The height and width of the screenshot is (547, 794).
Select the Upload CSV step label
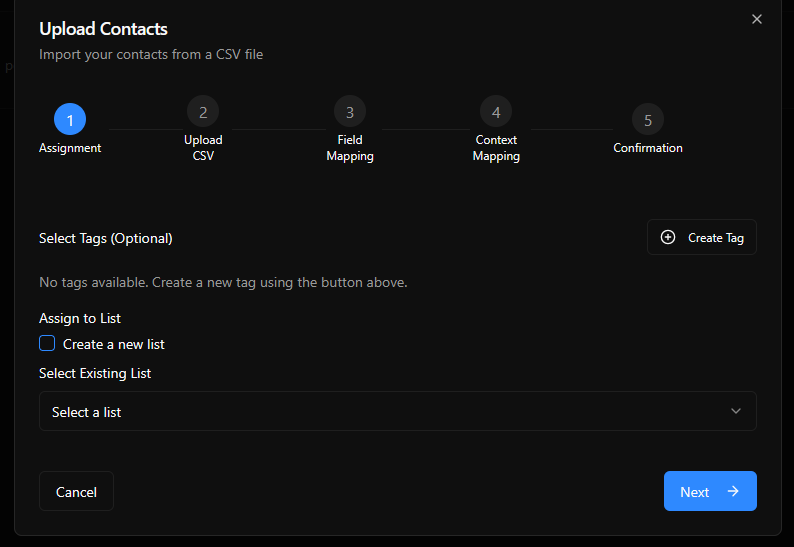pyautogui.click(x=203, y=148)
